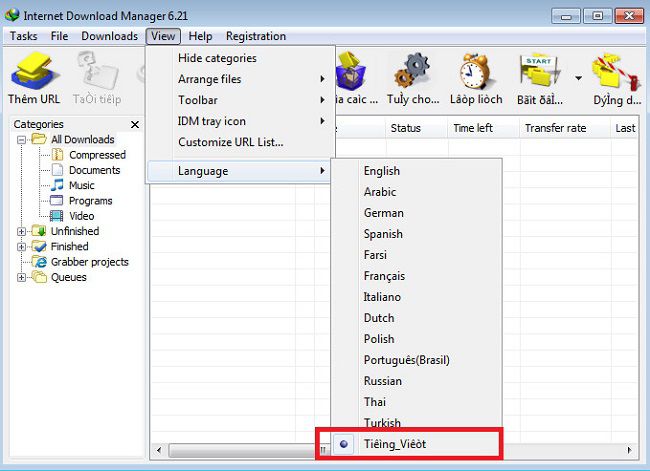This screenshot has width=650, height=471.
Task: Open the Start queue dropdown arrow
Action: (x=578, y=78)
